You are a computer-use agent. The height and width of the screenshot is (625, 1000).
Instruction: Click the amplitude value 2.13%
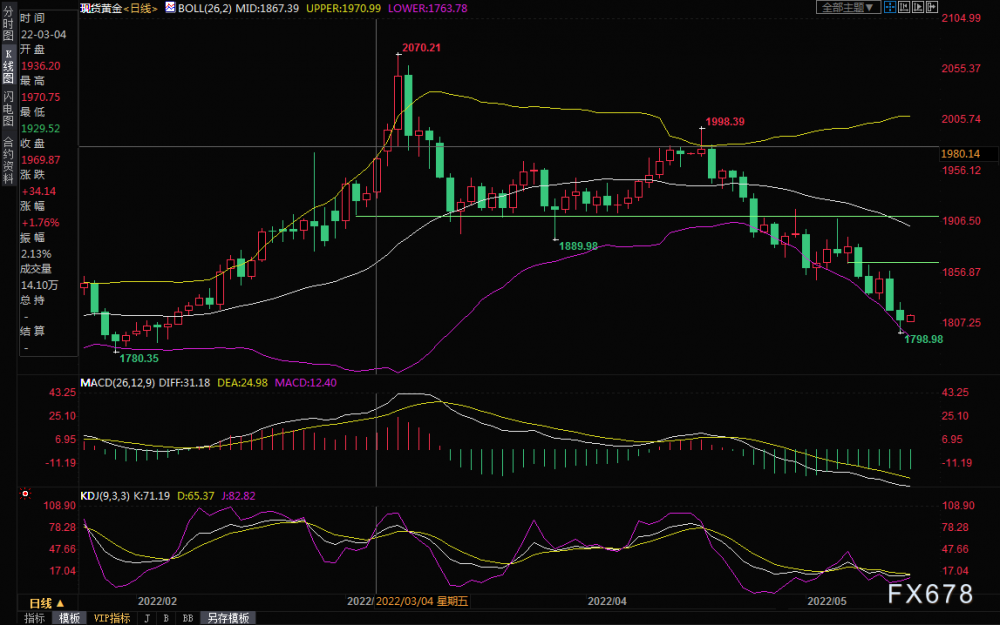[36, 254]
